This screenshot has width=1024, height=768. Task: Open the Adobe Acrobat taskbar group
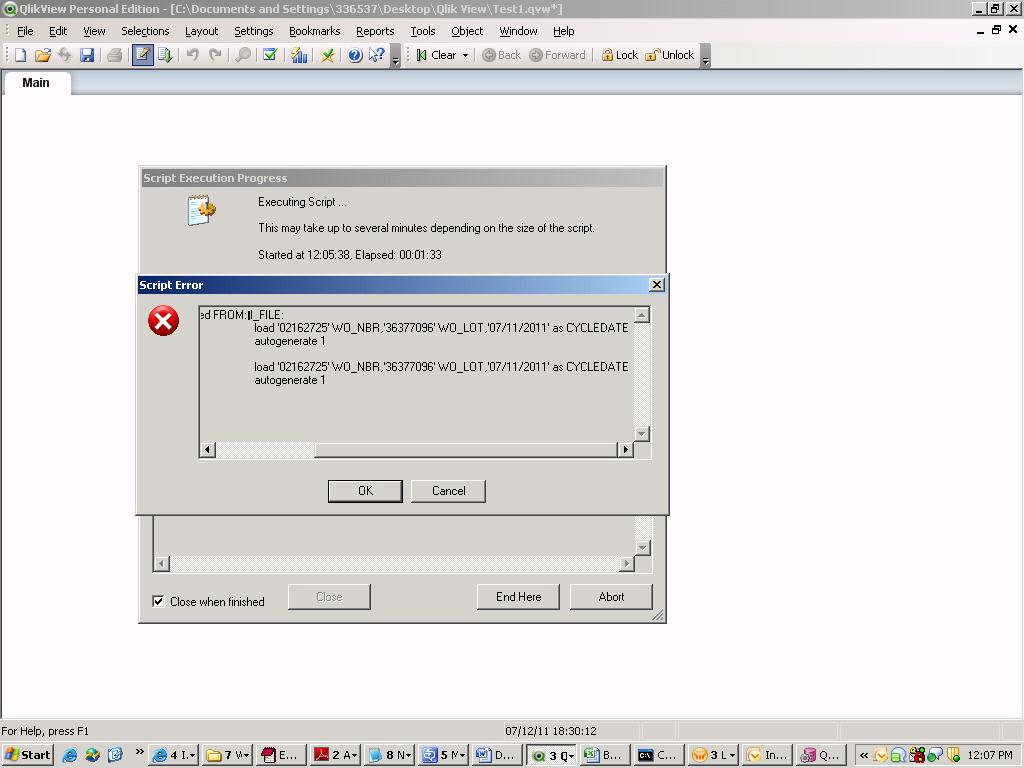click(x=336, y=756)
